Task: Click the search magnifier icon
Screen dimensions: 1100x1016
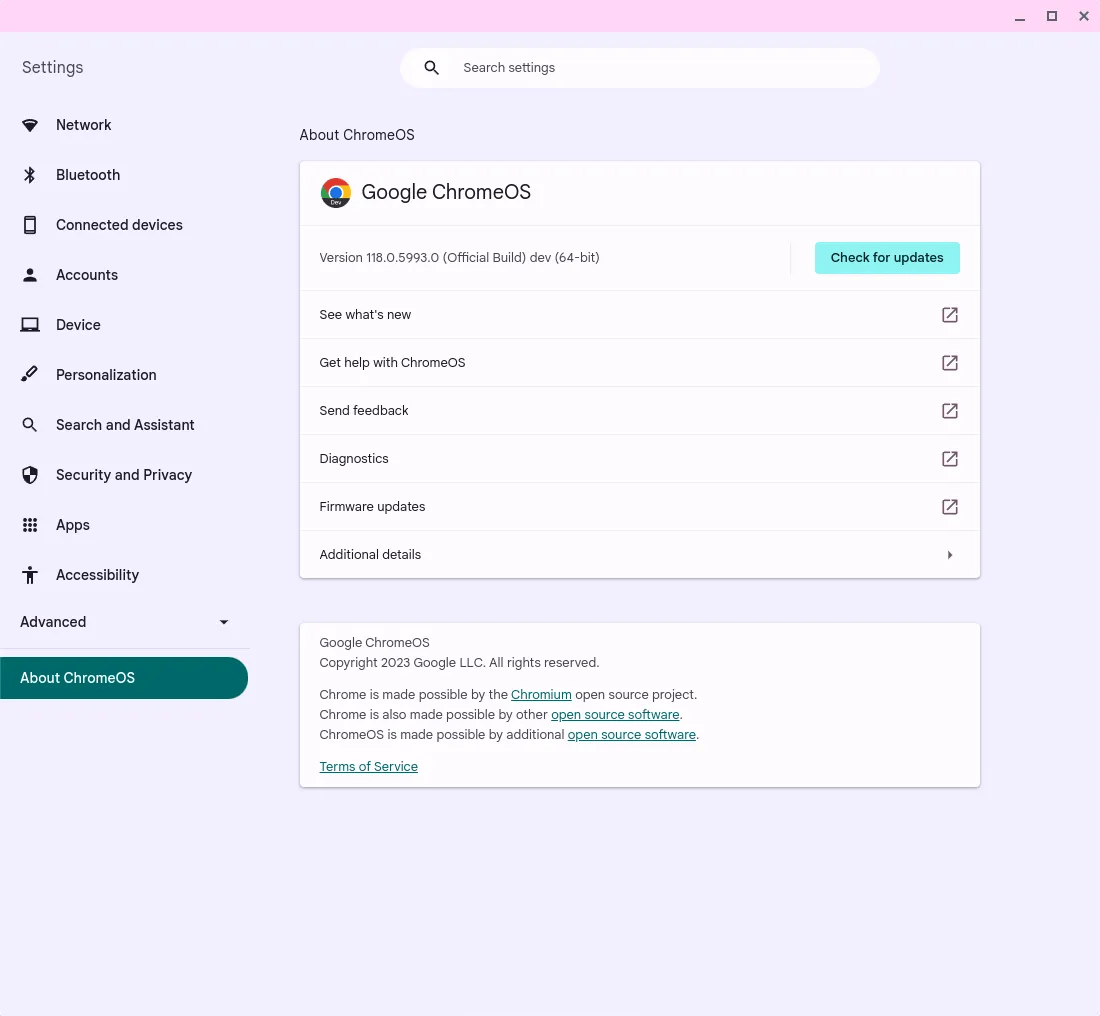Action: tap(431, 68)
